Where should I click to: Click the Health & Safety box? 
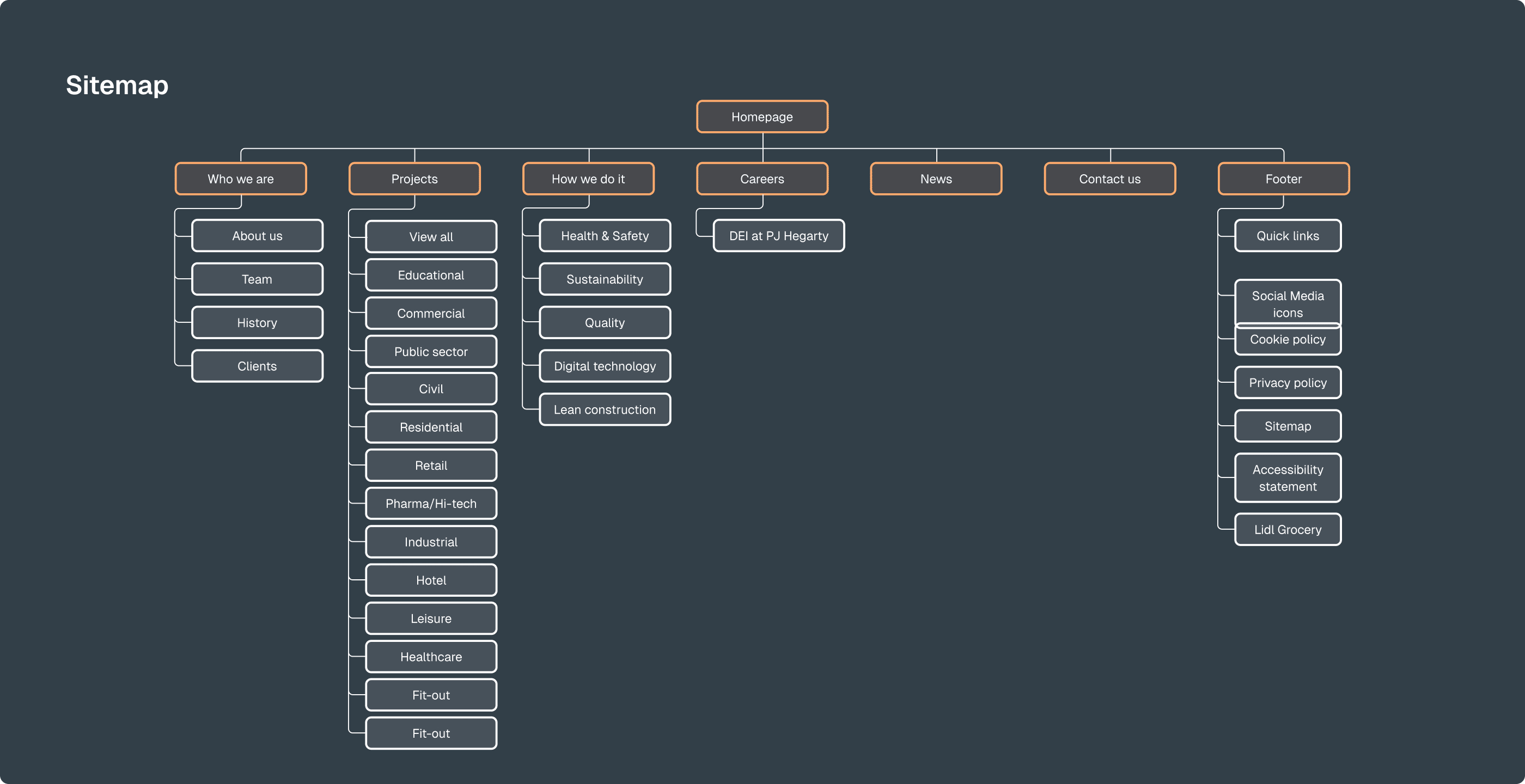click(605, 236)
